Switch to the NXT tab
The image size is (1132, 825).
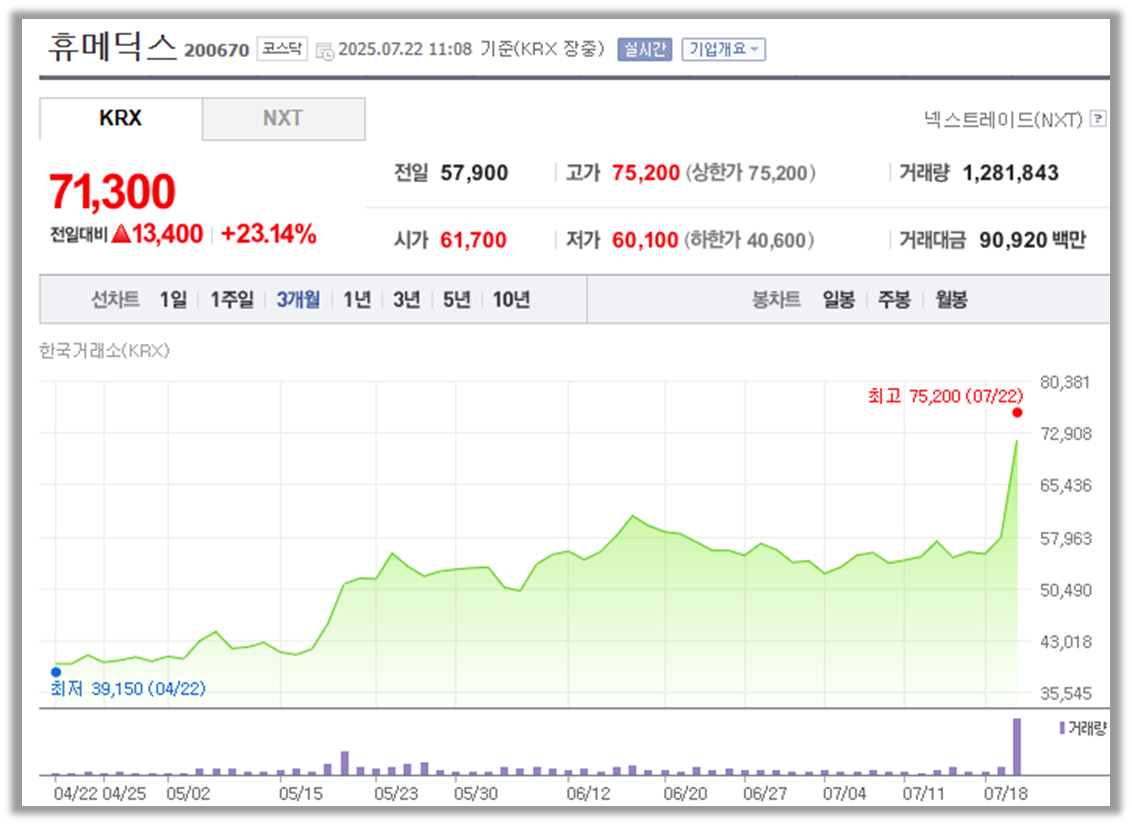pyautogui.click(x=283, y=118)
